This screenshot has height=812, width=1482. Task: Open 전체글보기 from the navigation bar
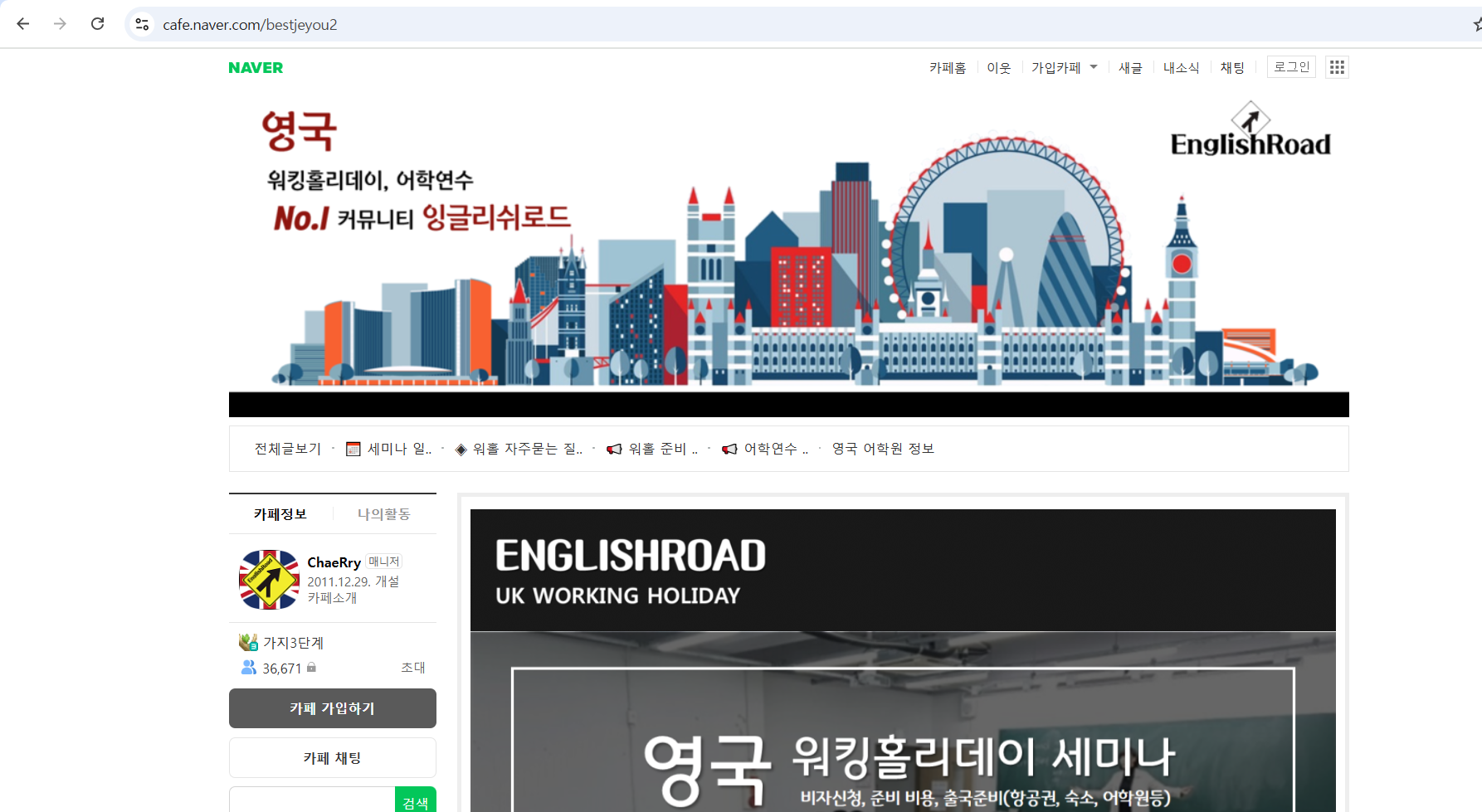(x=287, y=448)
